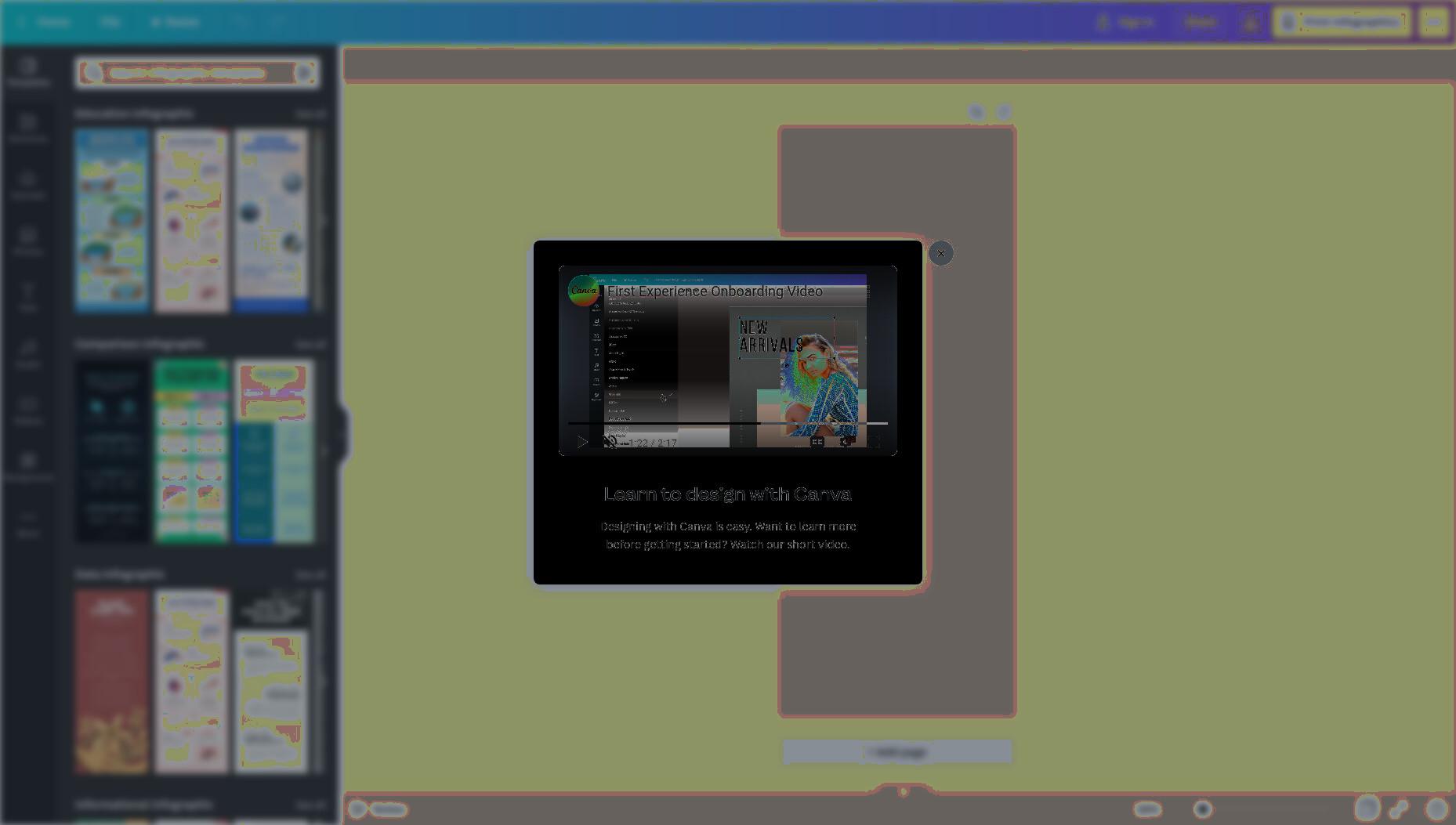The width and height of the screenshot is (1456, 825).
Task: Open video player settings gear
Action: pos(846,442)
